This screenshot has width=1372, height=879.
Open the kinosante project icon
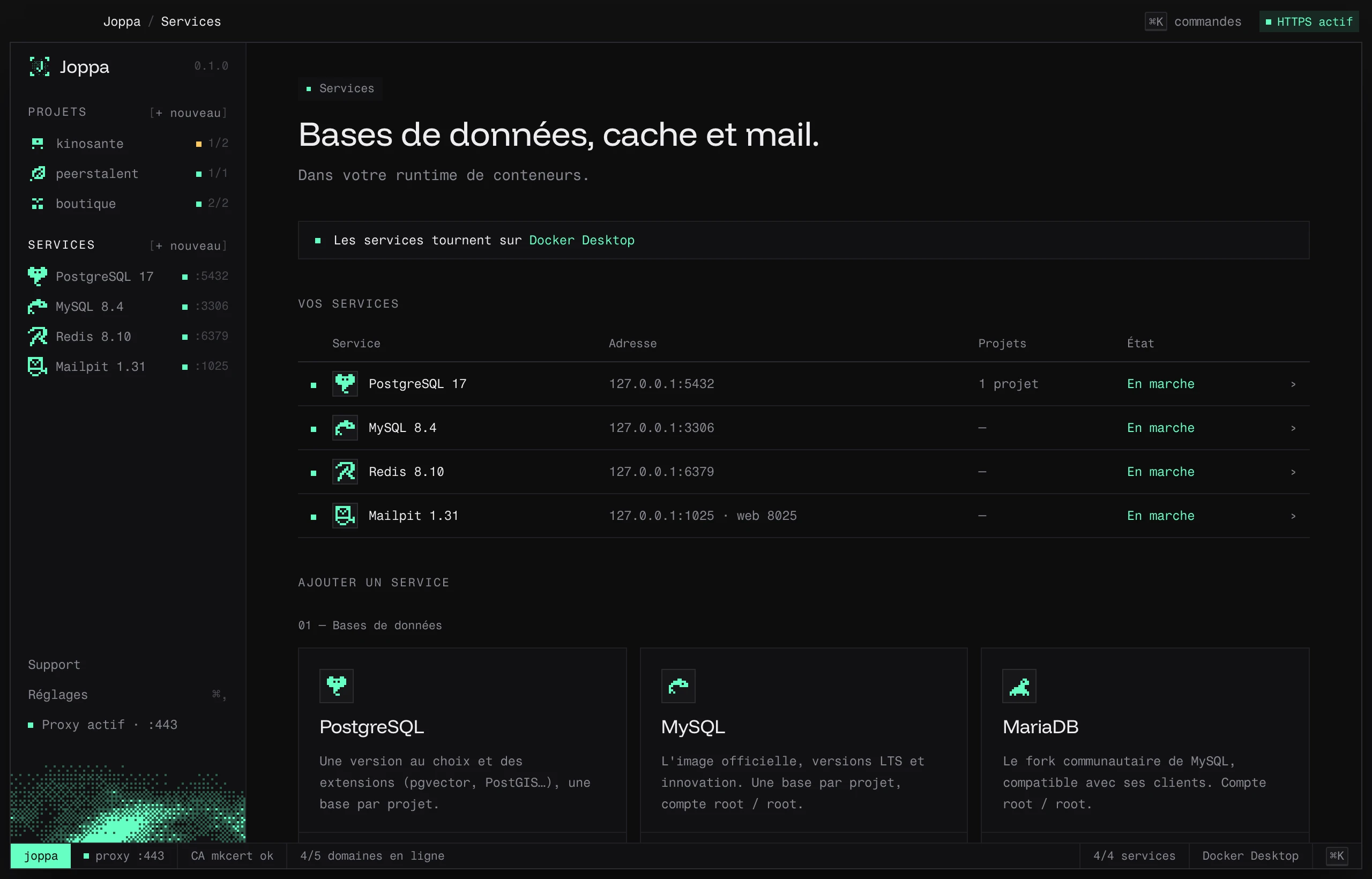pyautogui.click(x=38, y=143)
